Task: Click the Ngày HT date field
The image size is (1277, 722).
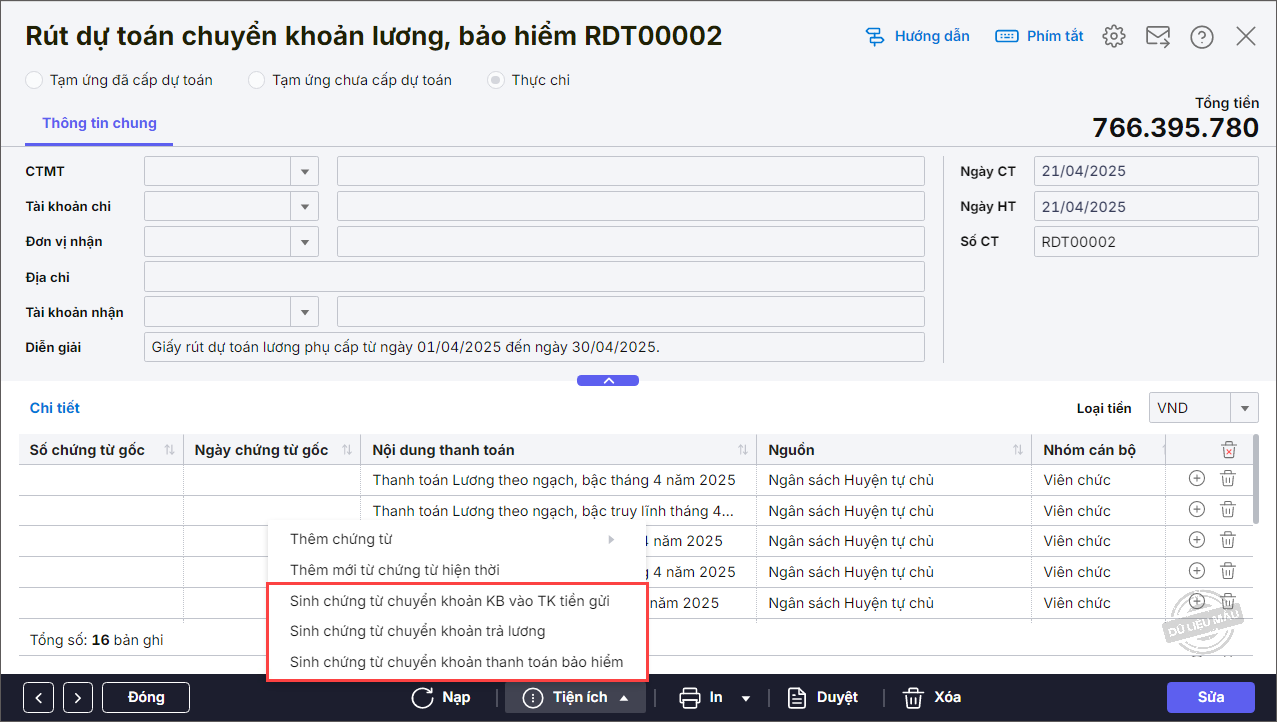Action: 1146,206
